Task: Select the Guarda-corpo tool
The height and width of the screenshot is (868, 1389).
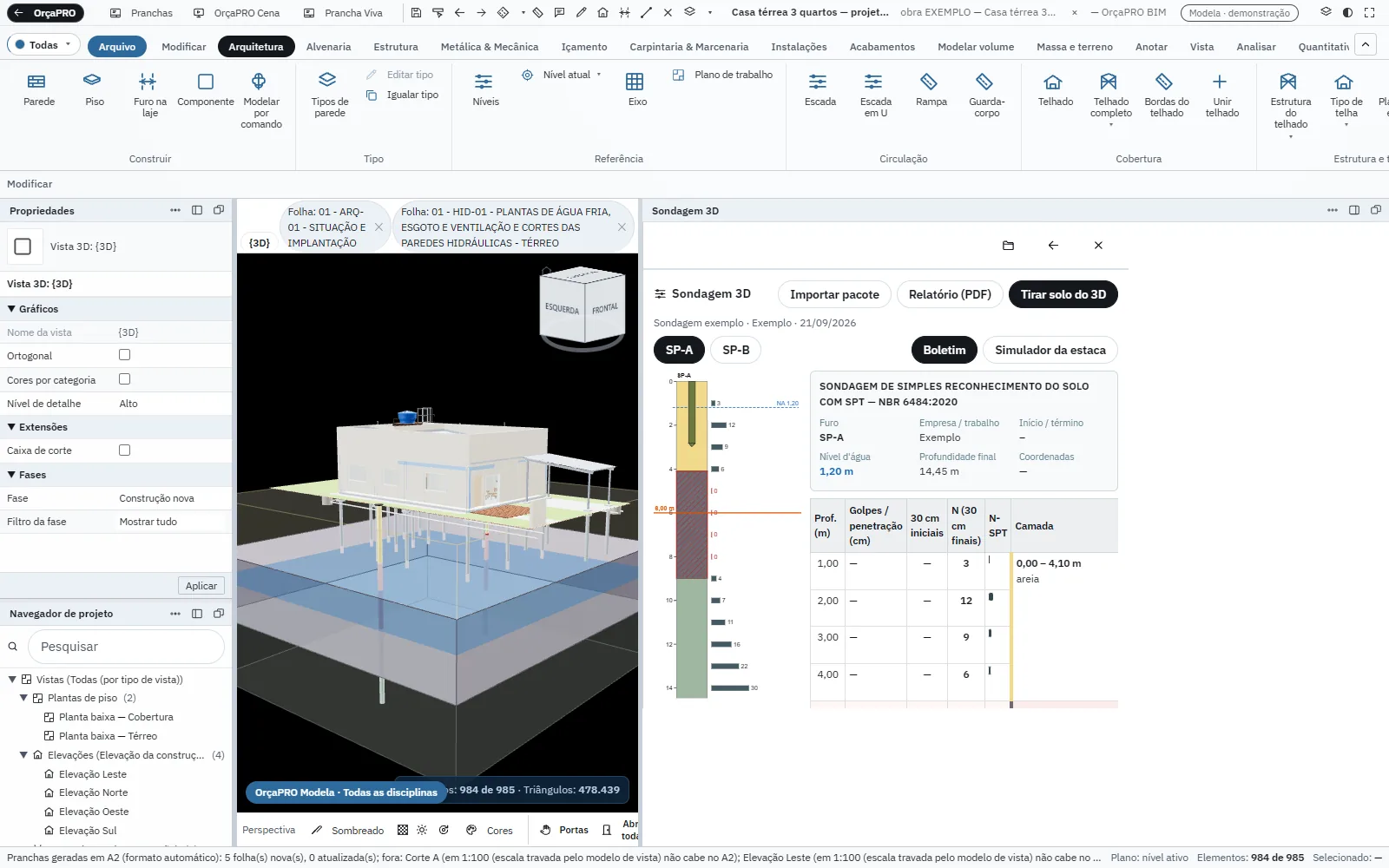Action: [x=986, y=95]
